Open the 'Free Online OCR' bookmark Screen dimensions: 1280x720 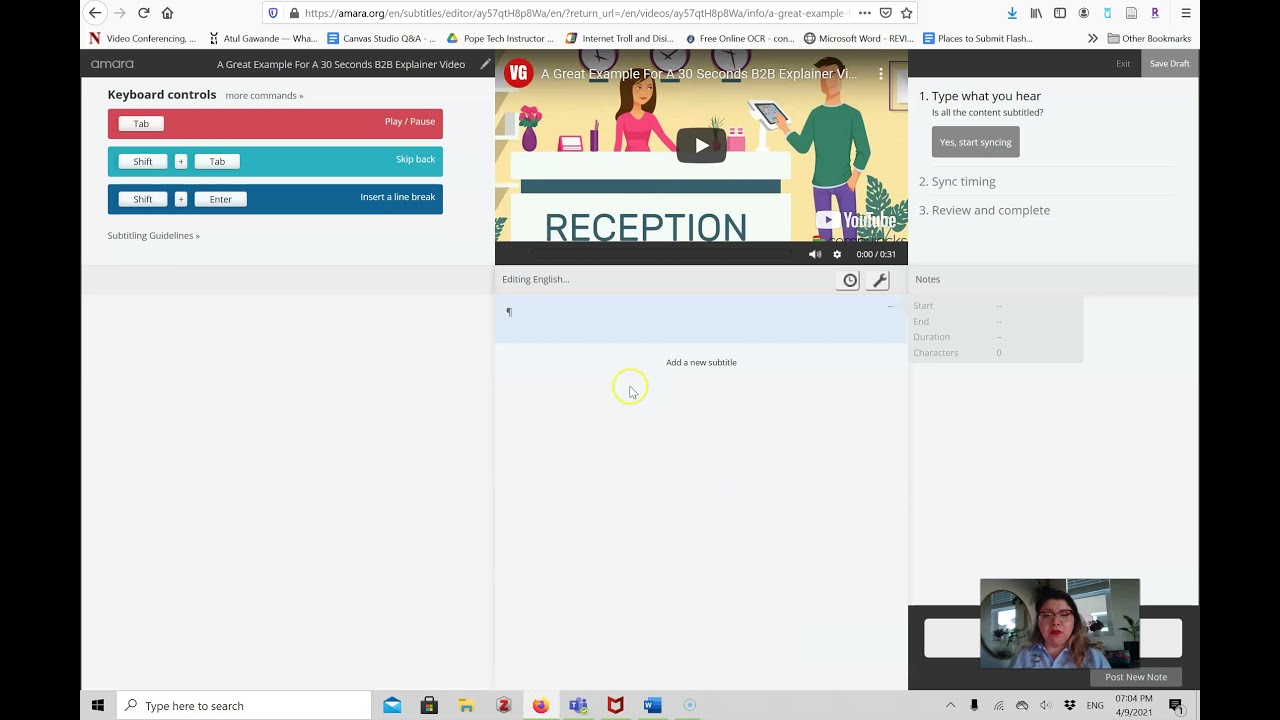[739, 38]
